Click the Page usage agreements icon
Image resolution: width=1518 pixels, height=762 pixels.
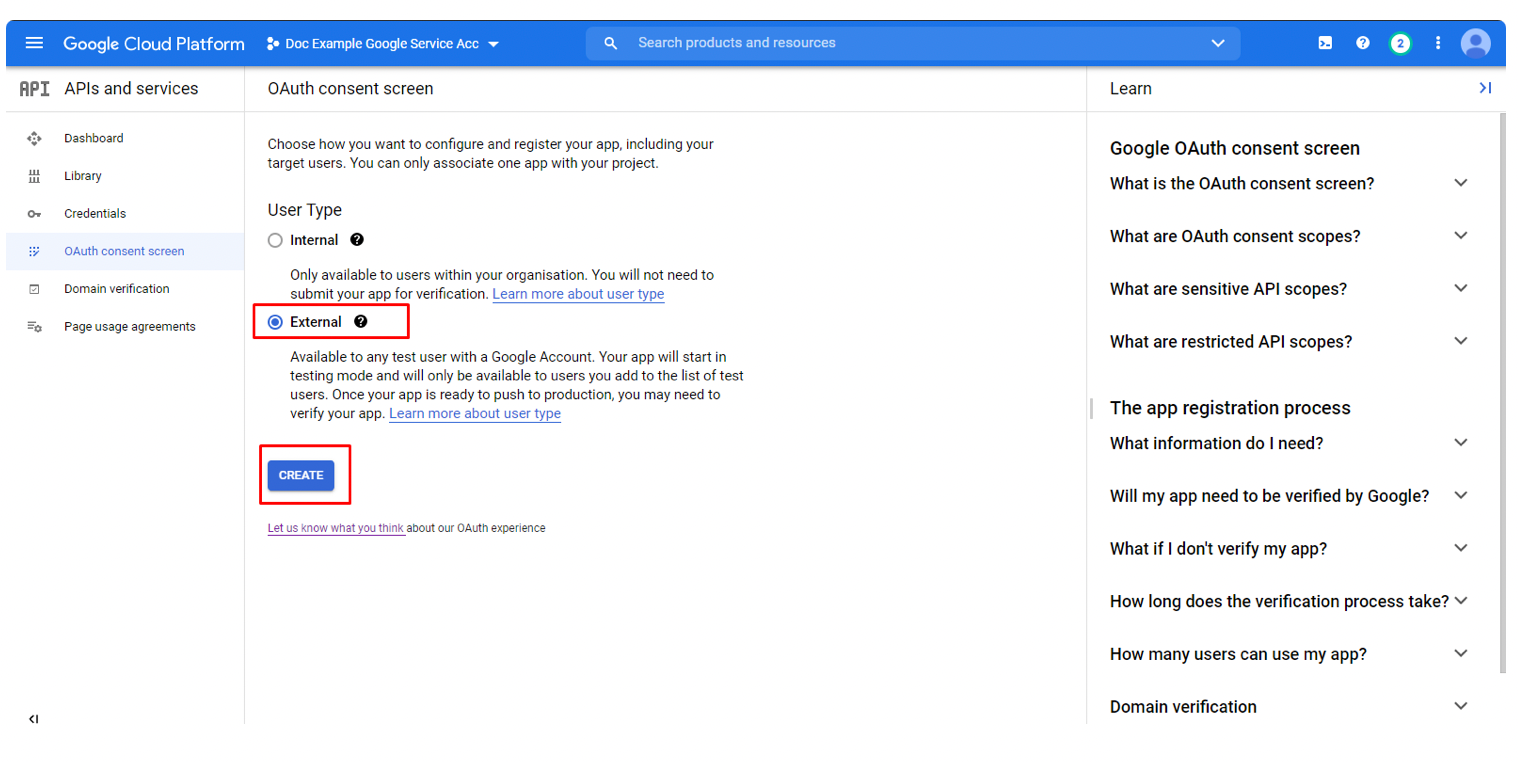[34, 327]
